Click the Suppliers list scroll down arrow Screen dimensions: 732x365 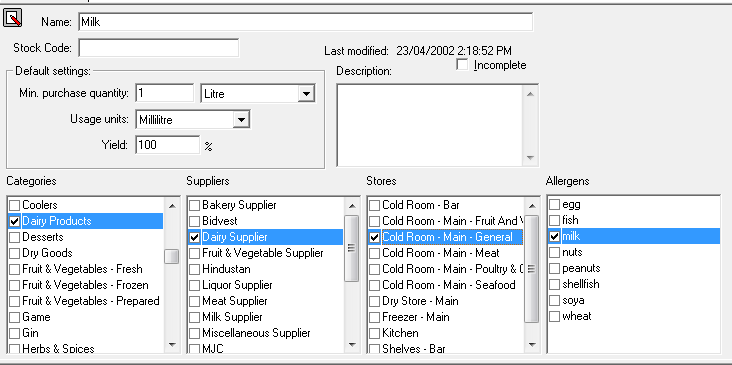[x=352, y=345]
